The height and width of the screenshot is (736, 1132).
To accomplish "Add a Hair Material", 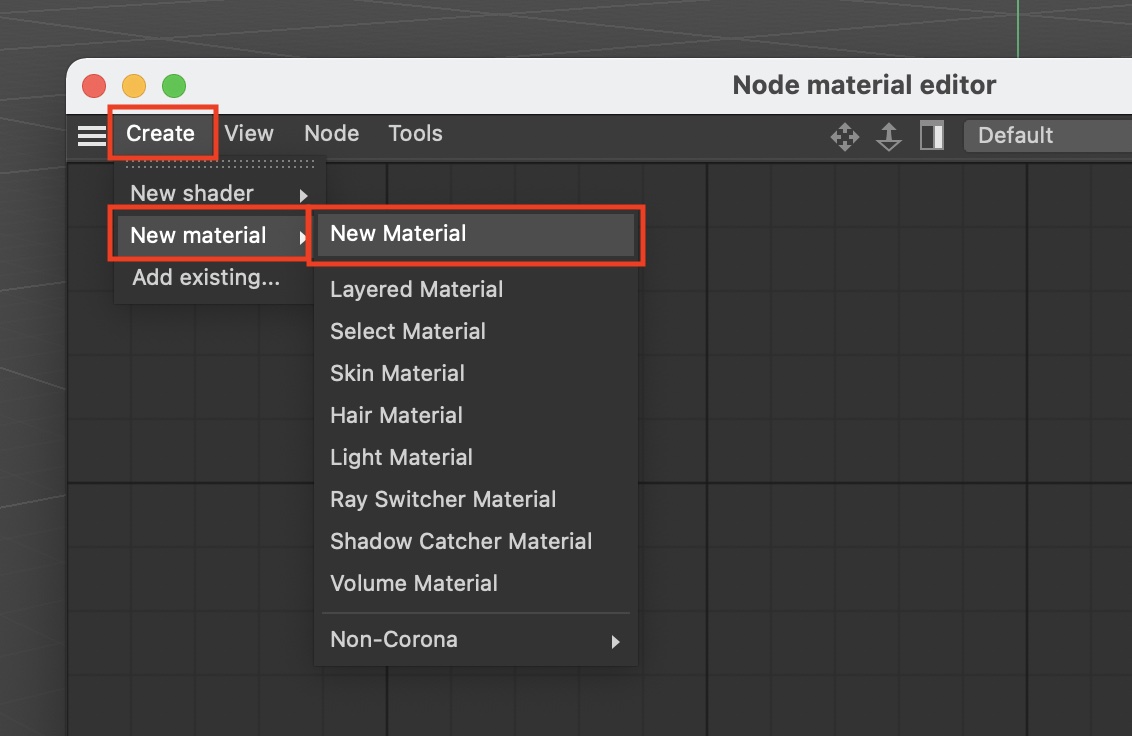I will pos(396,416).
